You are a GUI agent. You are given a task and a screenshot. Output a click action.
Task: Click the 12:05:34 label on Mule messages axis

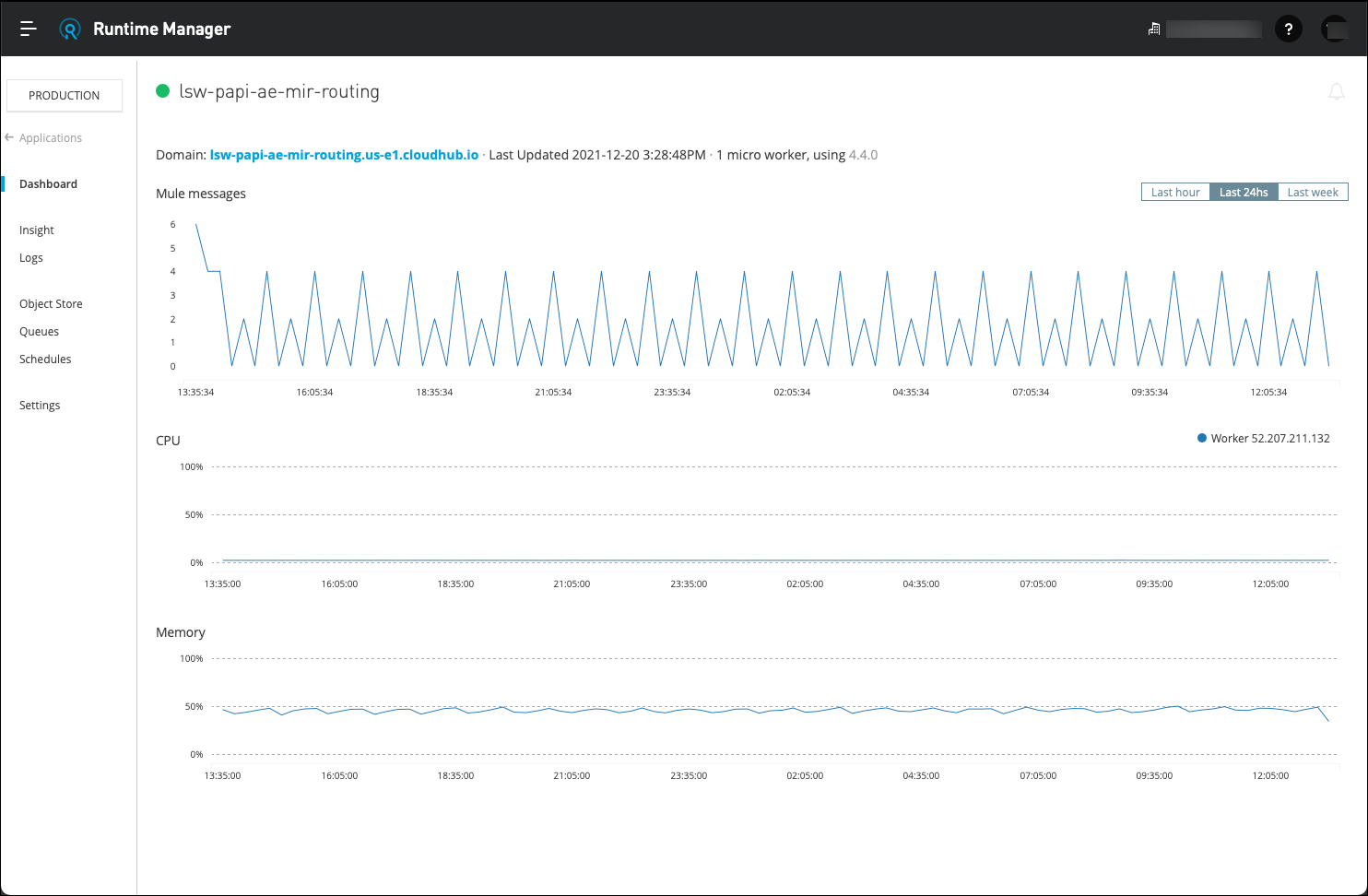pos(1268,392)
